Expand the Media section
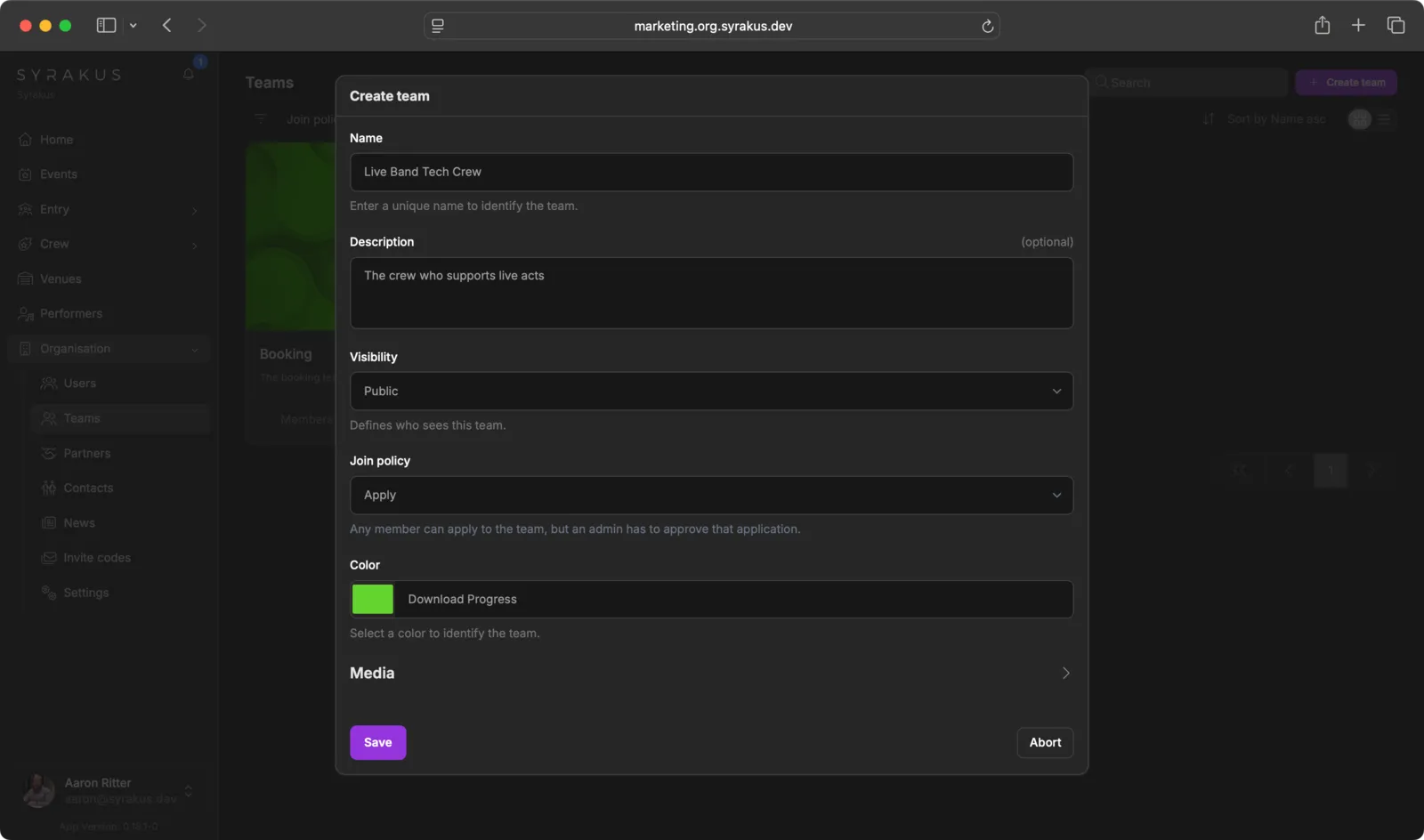Screen dimensions: 1424x840 (x=711, y=674)
